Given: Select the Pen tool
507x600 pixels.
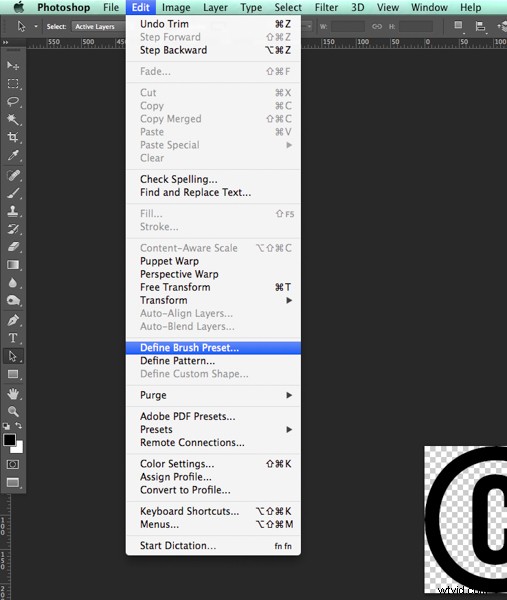Looking at the screenshot, I should [x=13, y=320].
